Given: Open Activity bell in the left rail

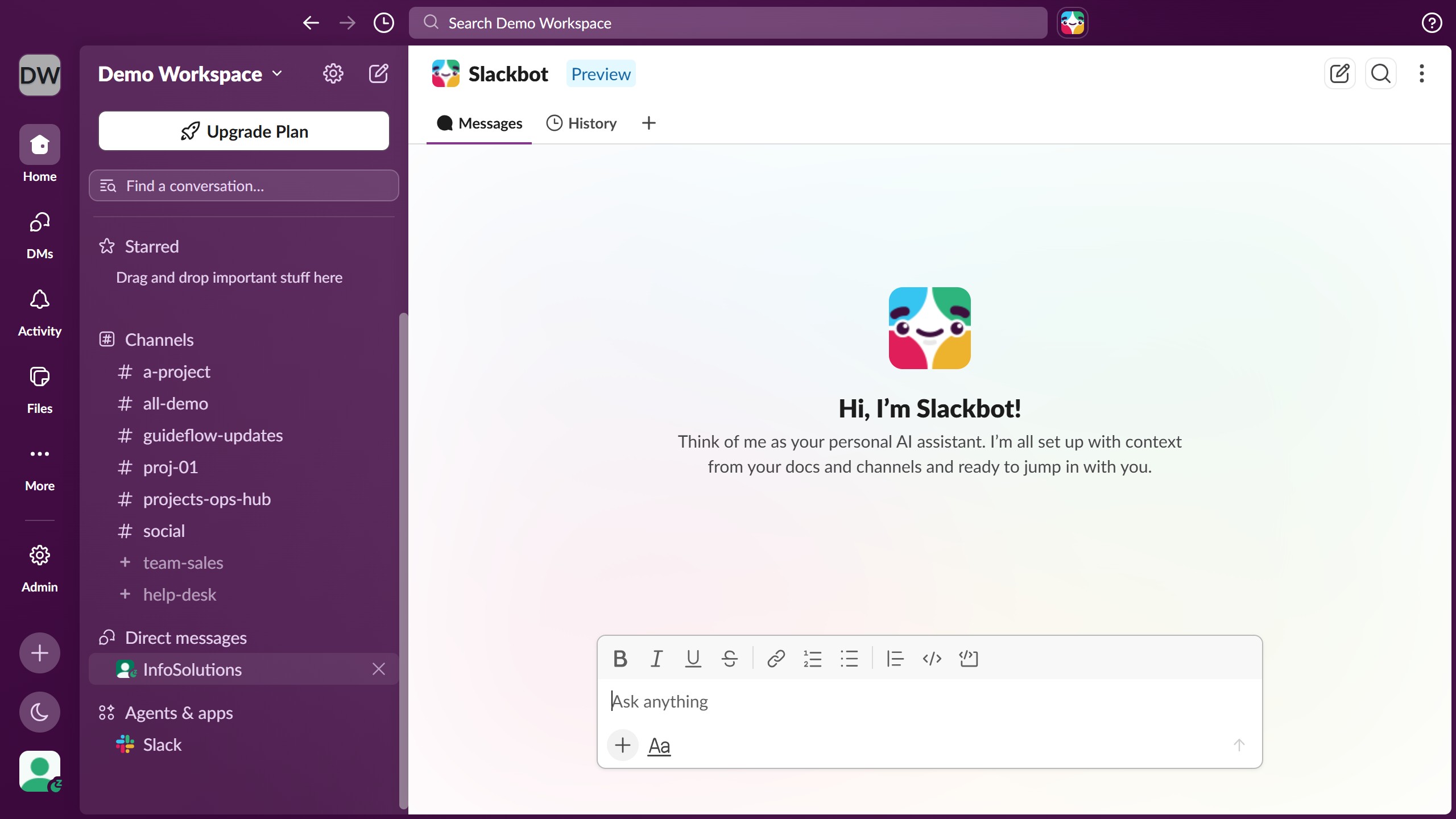Looking at the screenshot, I should (x=40, y=312).
